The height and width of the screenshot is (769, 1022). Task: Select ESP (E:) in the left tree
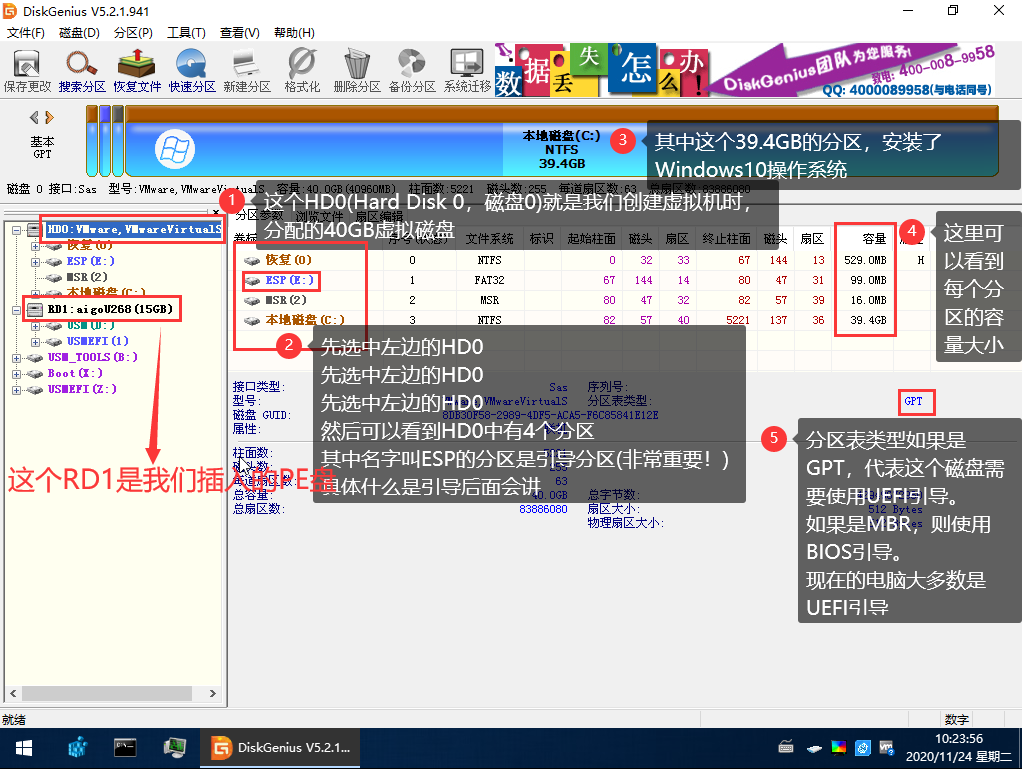click(x=91, y=261)
